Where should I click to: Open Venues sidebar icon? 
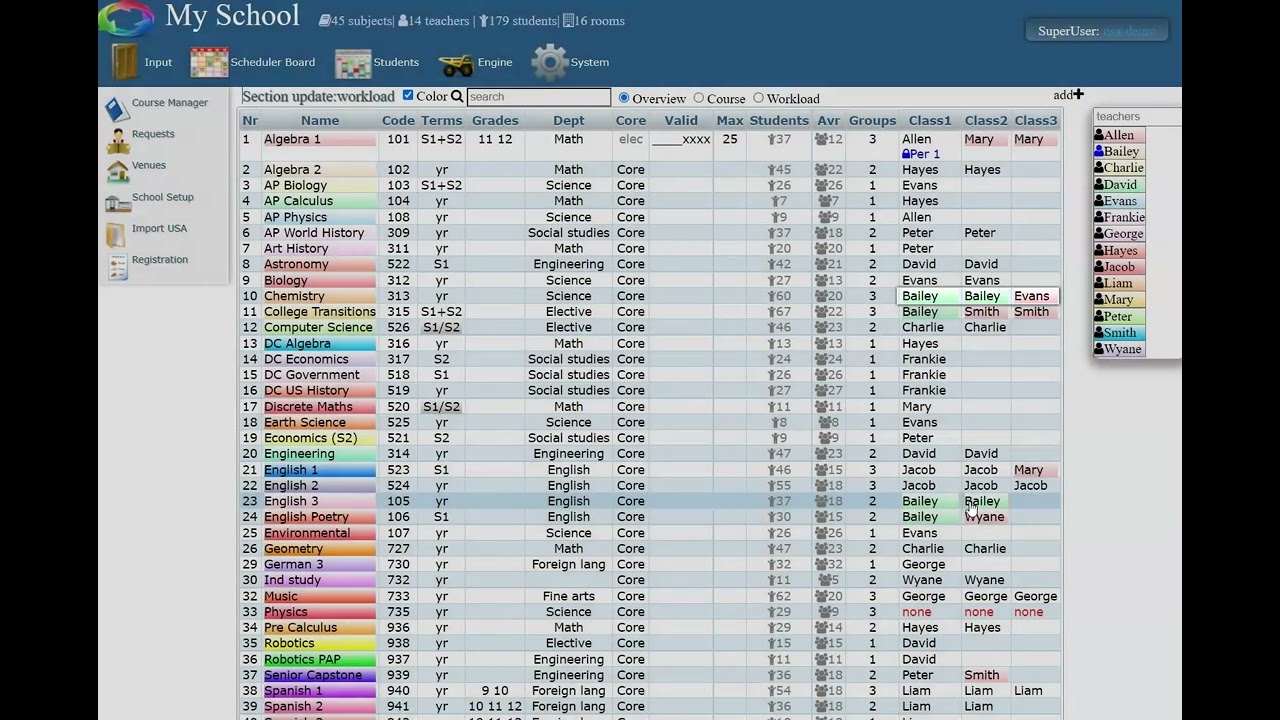[x=117, y=170]
